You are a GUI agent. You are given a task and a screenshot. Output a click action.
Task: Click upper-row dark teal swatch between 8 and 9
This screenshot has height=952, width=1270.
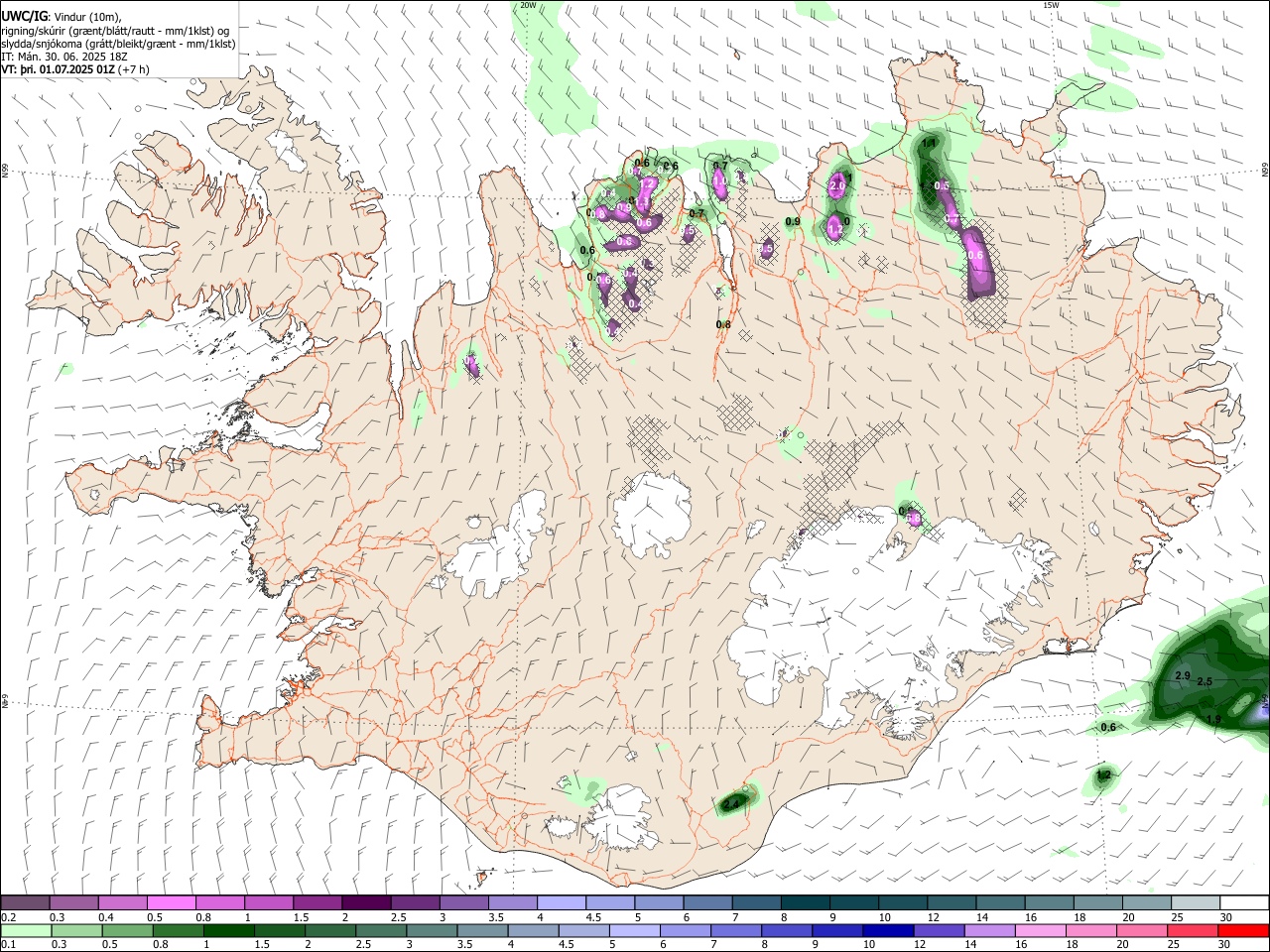[804, 902]
